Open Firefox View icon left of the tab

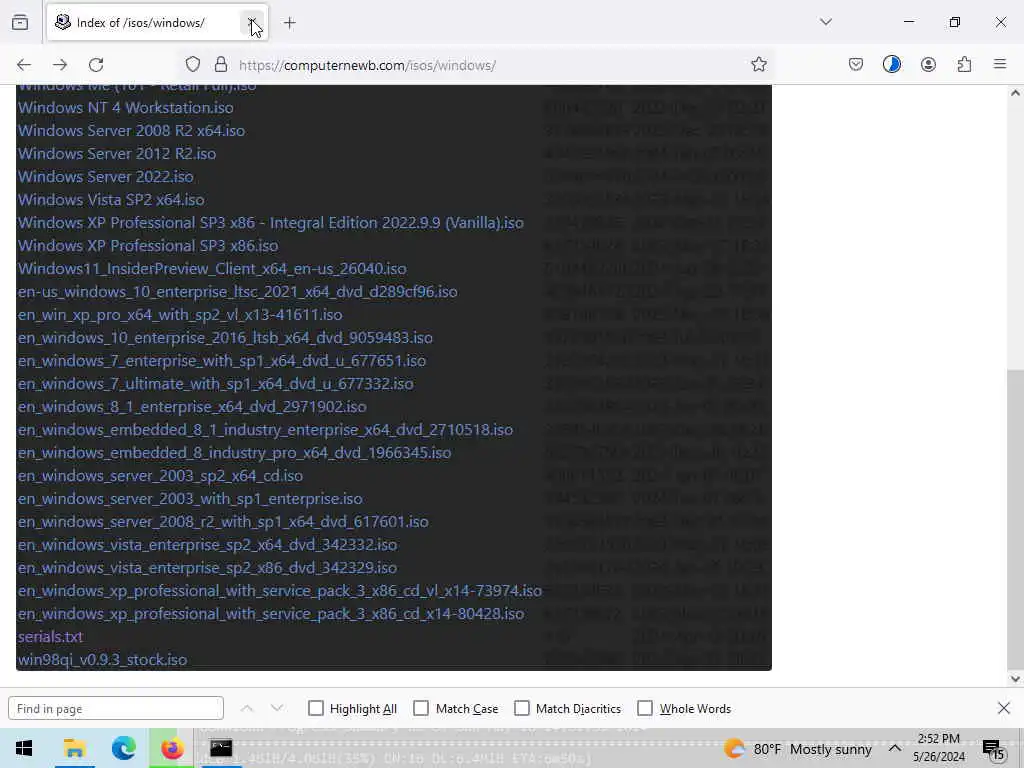click(20, 23)
